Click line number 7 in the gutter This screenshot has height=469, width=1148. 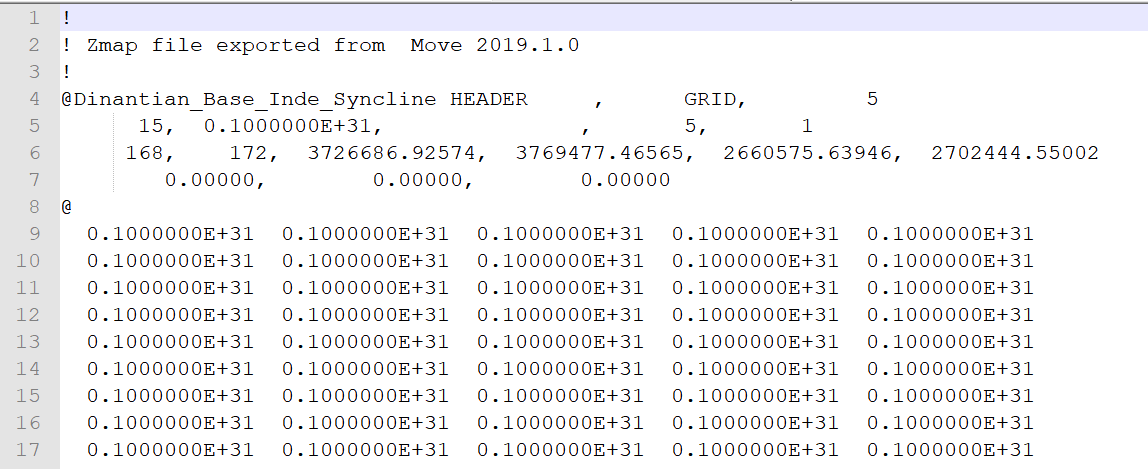coord(34,180)
